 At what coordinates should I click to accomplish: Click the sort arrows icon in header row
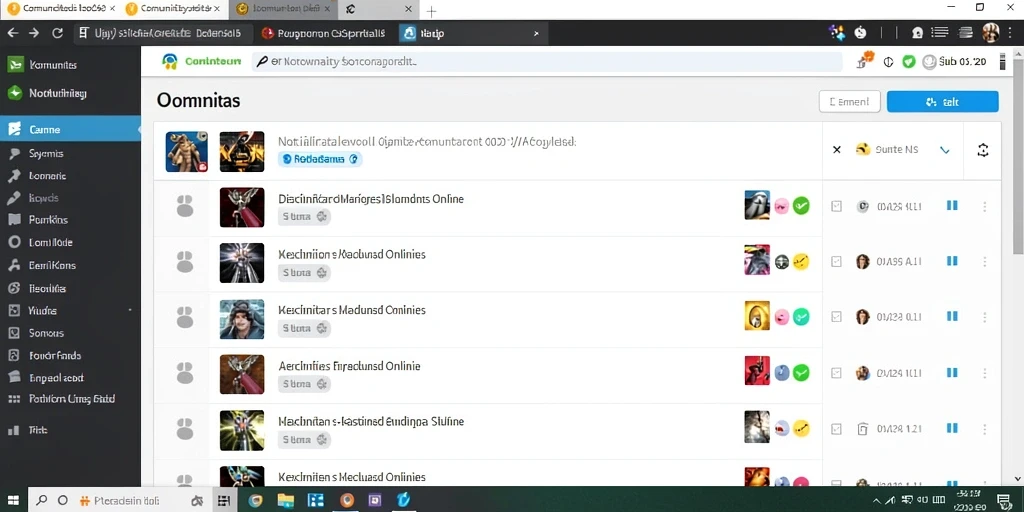pyautogui.click(x=983, y=150)
